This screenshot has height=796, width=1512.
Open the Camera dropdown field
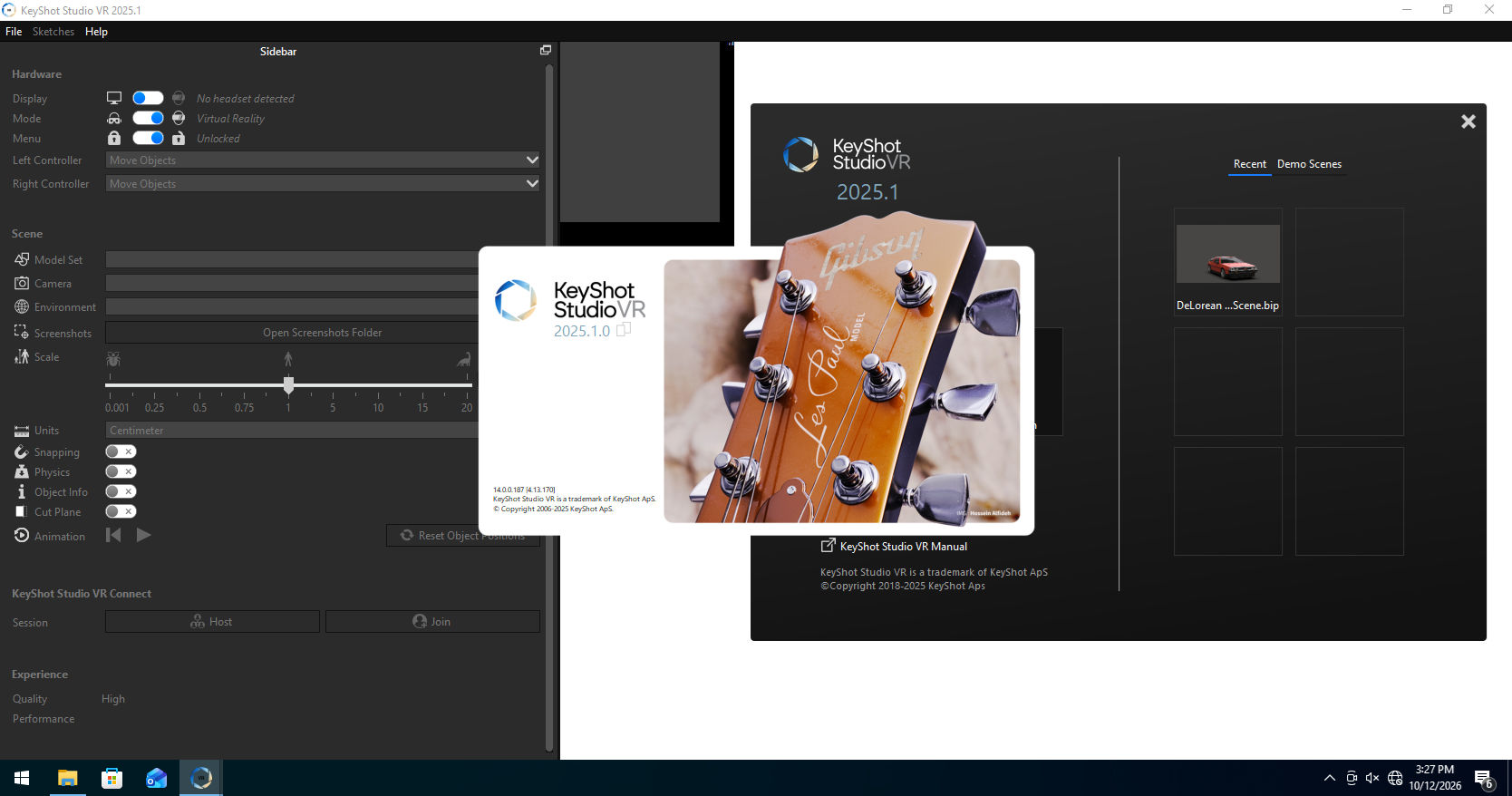[x=292, y=283]
